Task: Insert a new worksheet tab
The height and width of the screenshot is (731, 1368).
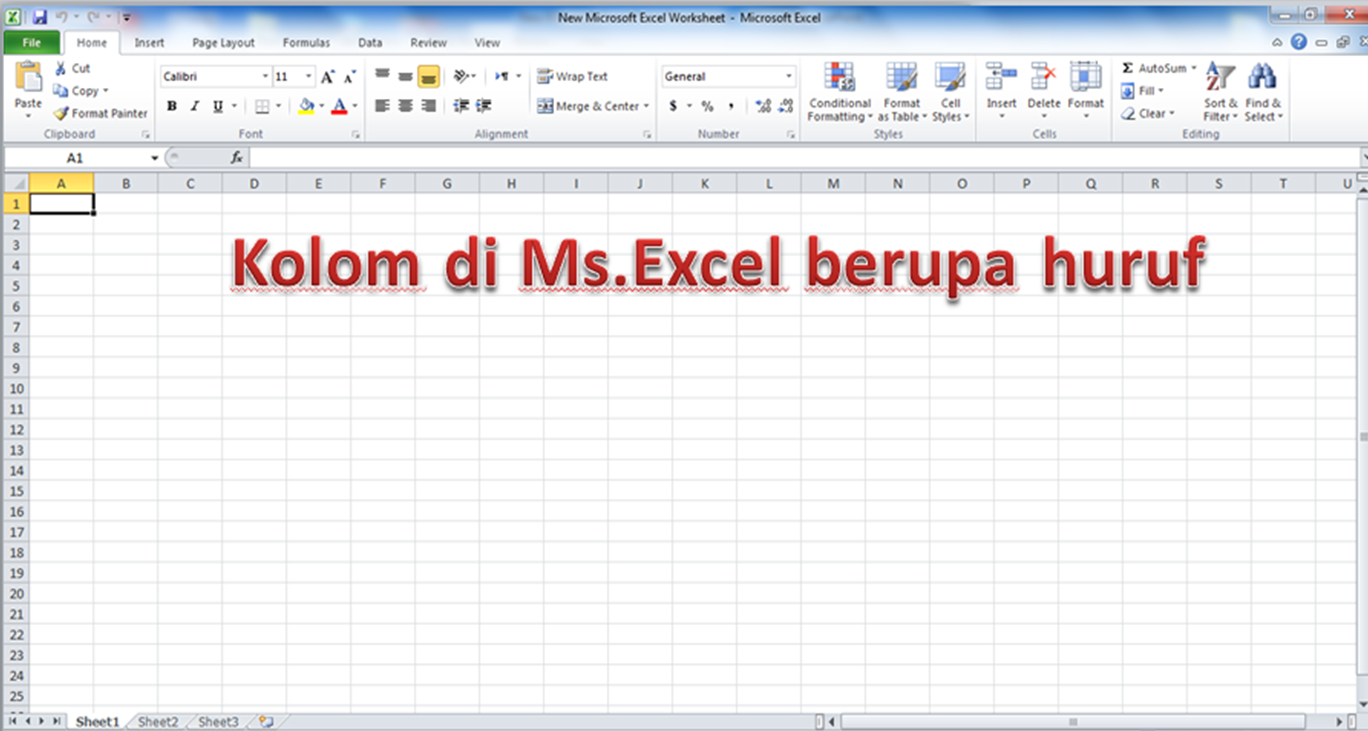Action: (x=266, y=721)
